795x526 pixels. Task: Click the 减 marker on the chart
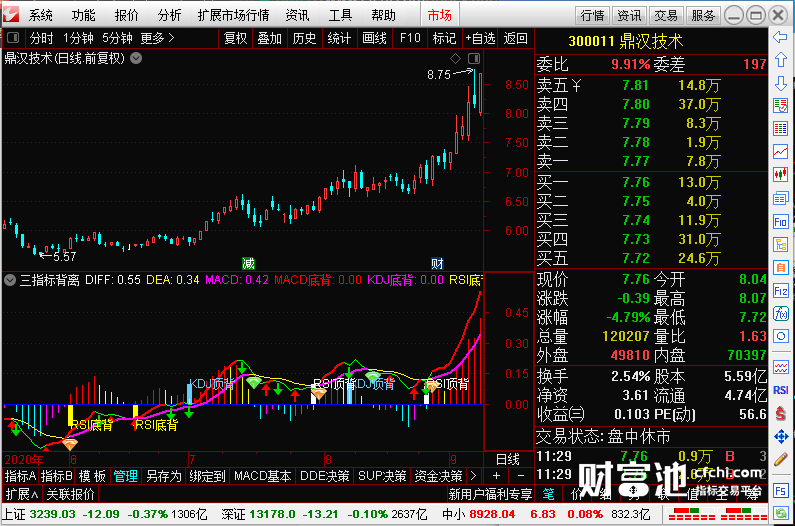click(248, 263)
